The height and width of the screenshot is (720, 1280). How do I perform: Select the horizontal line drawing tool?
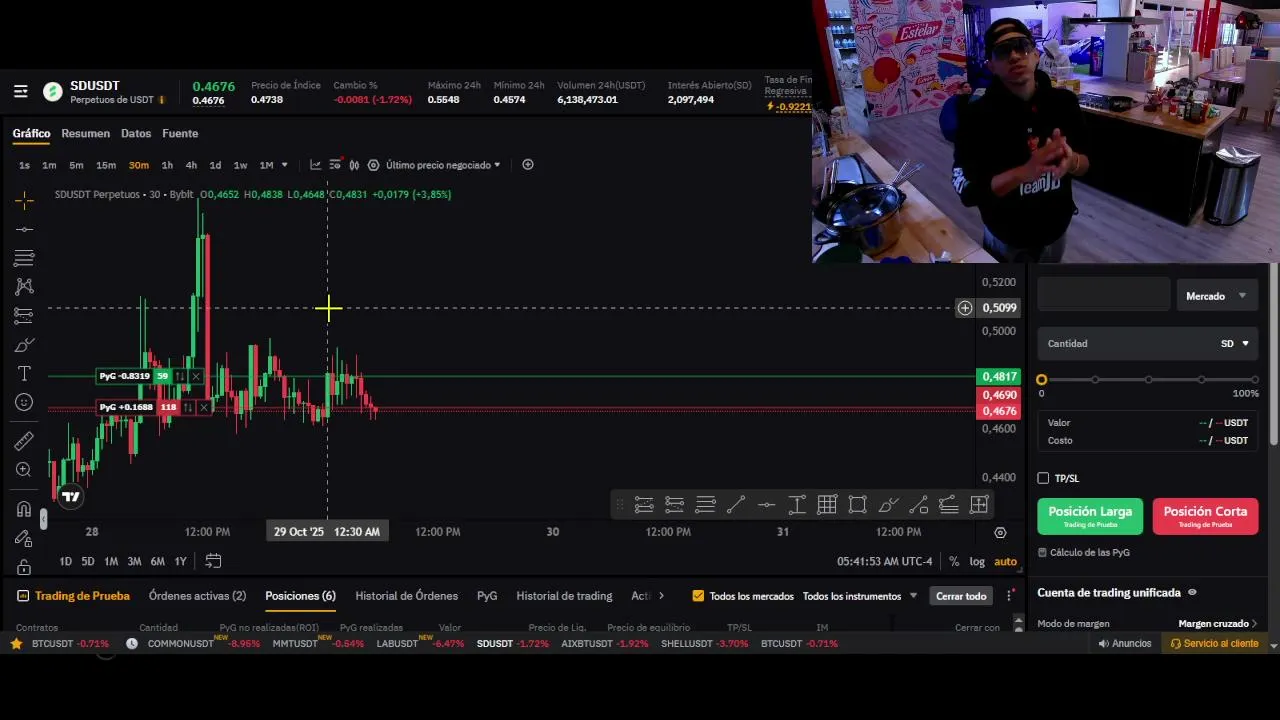pos(24,230)
